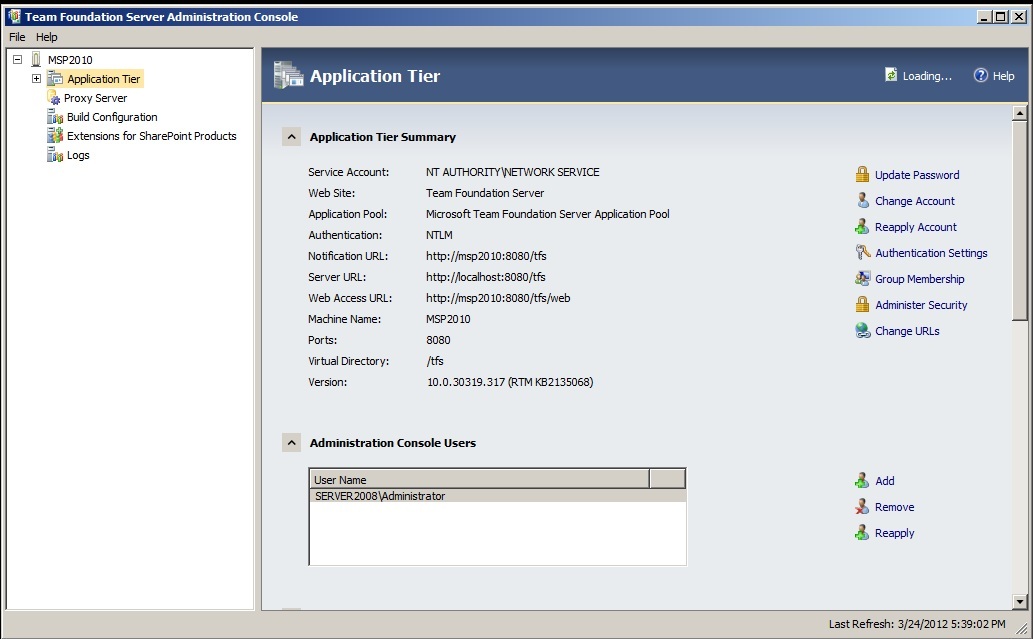
Task: Click the Machine Name value MSP2010
Action: click(448, 319)
